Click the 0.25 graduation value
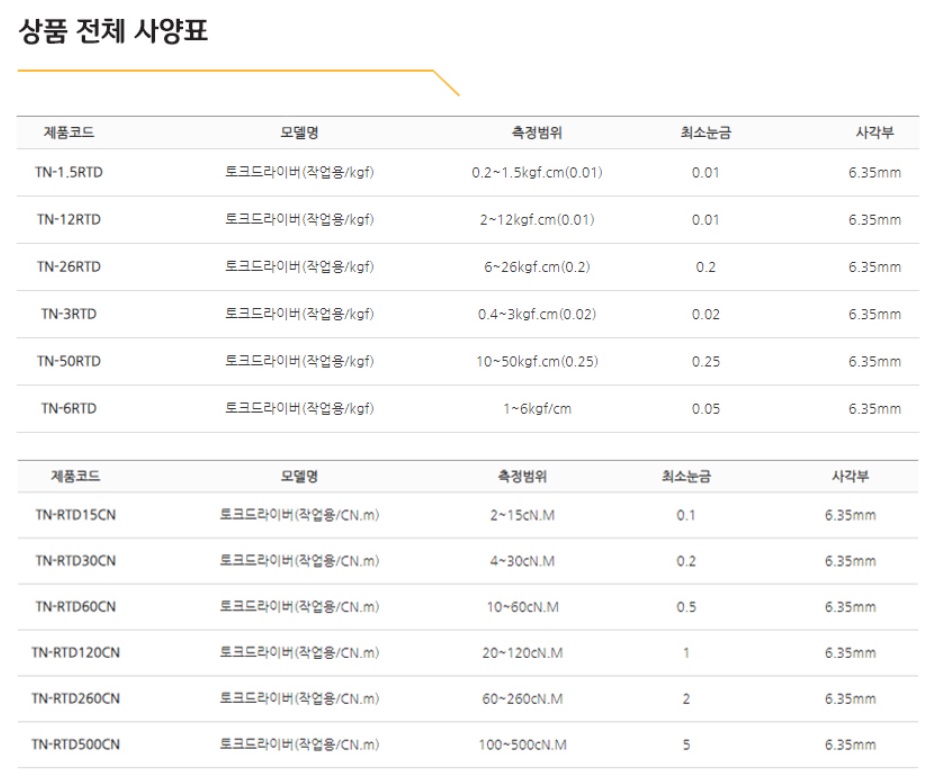The height and width of the screenshot is (778, 938). tap(705, 362)
